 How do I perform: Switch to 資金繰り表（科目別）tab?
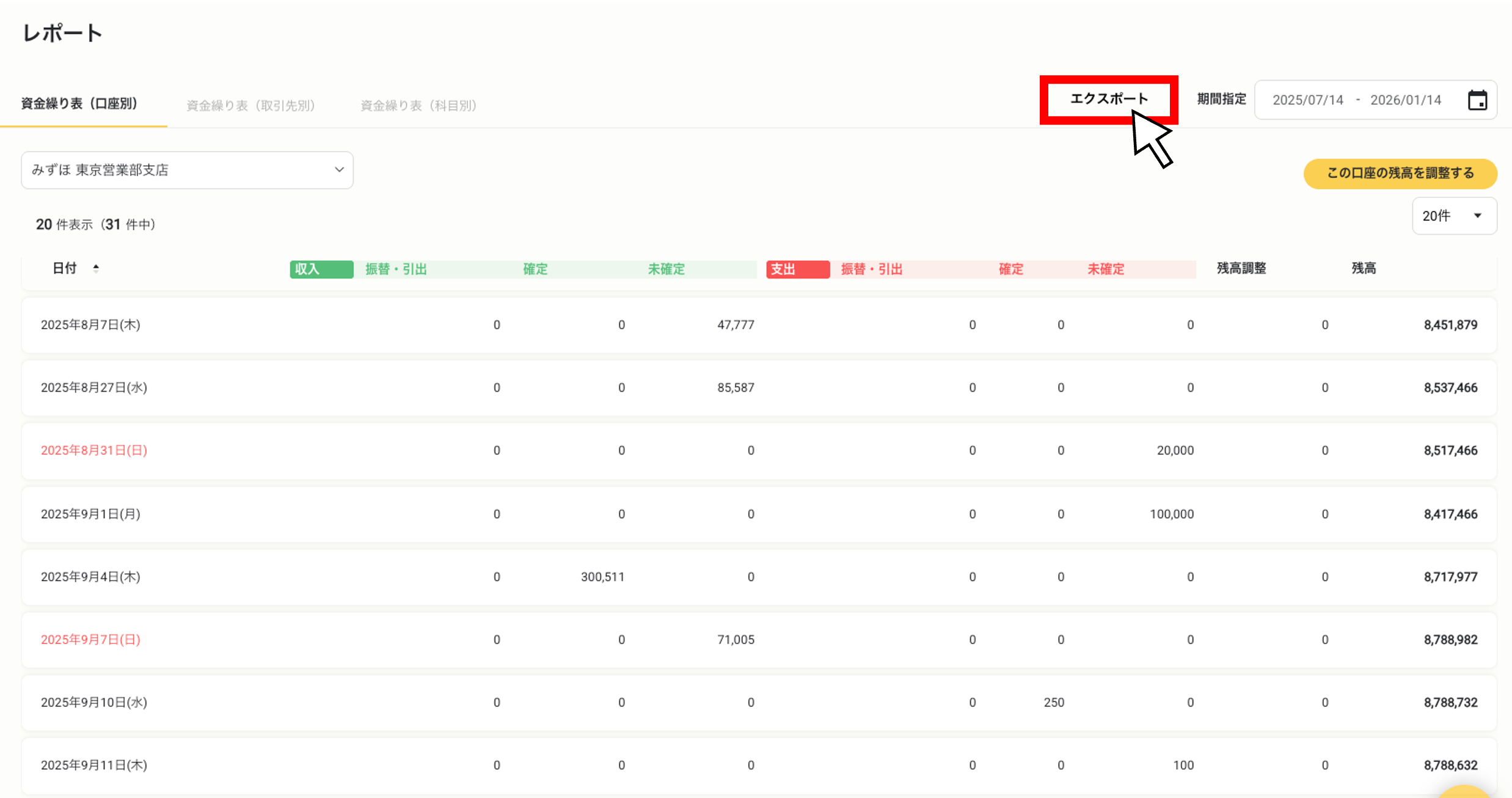(x=418, y=105)
